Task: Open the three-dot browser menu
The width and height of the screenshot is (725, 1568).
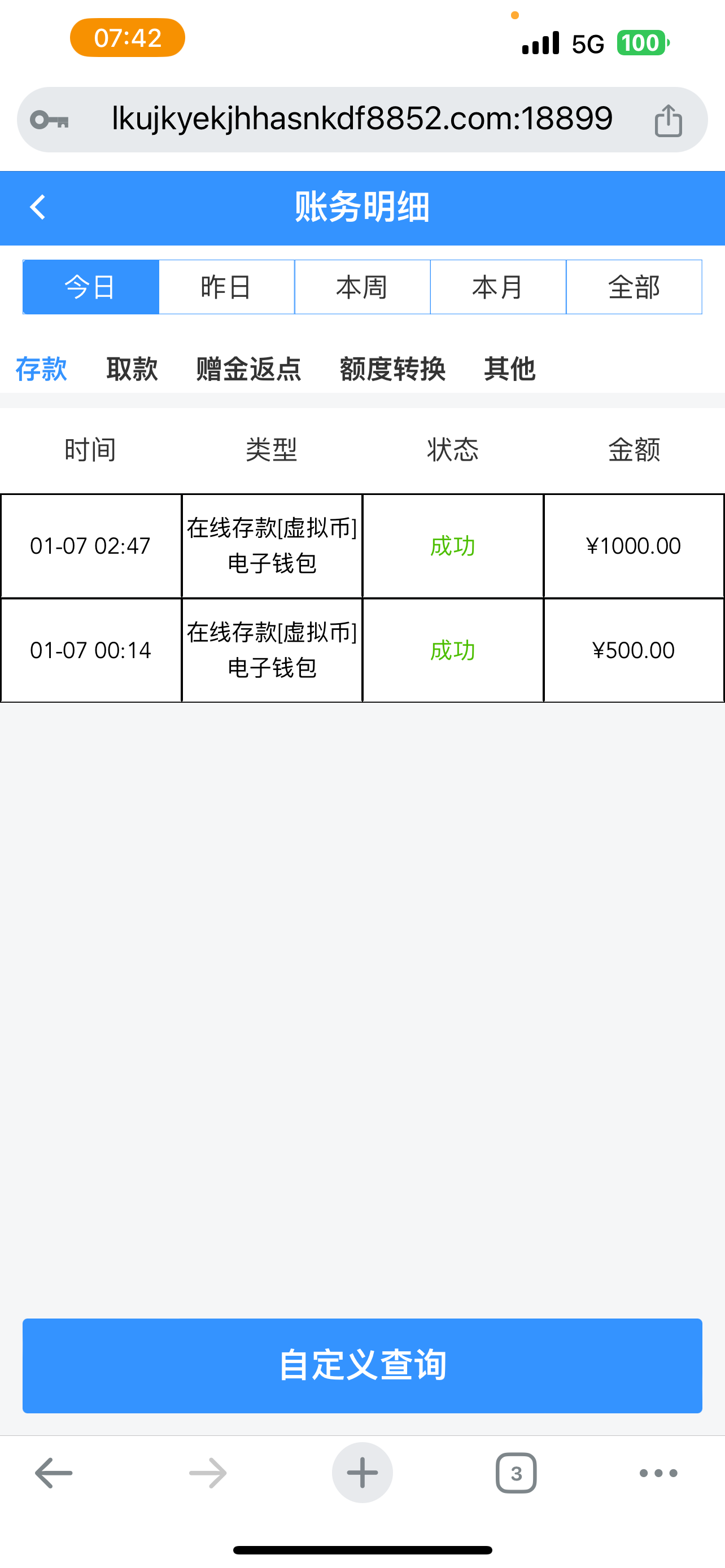Action: point(658,1473)
